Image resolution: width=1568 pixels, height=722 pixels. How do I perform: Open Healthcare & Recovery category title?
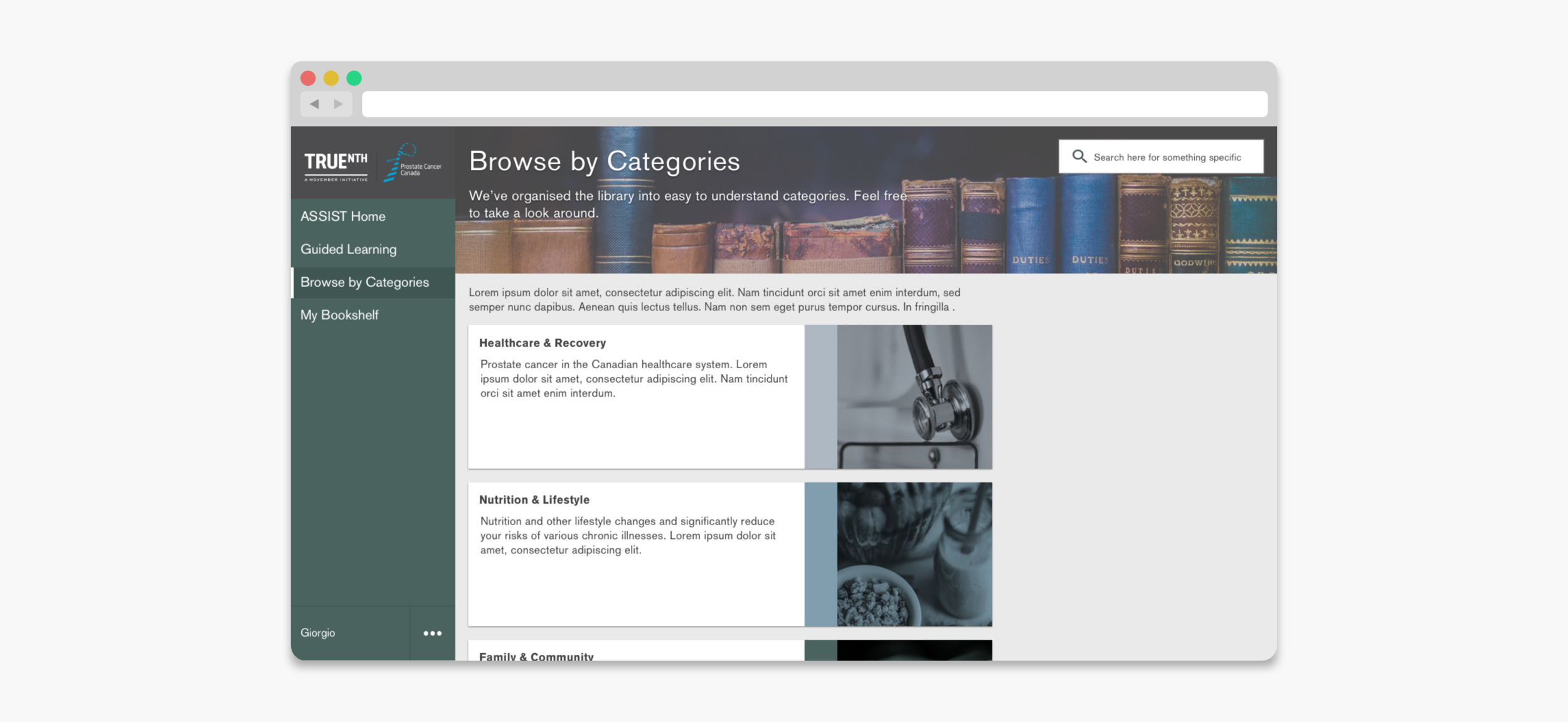542,343
